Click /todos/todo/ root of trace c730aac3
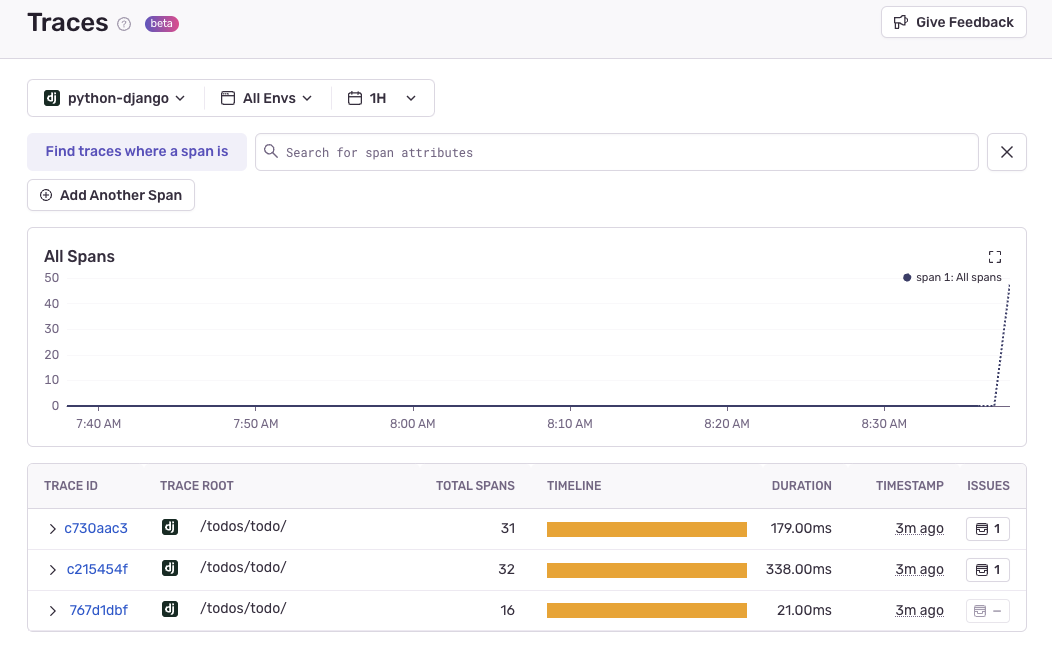This screenshot has width=1052, height=672. [244, 526]
